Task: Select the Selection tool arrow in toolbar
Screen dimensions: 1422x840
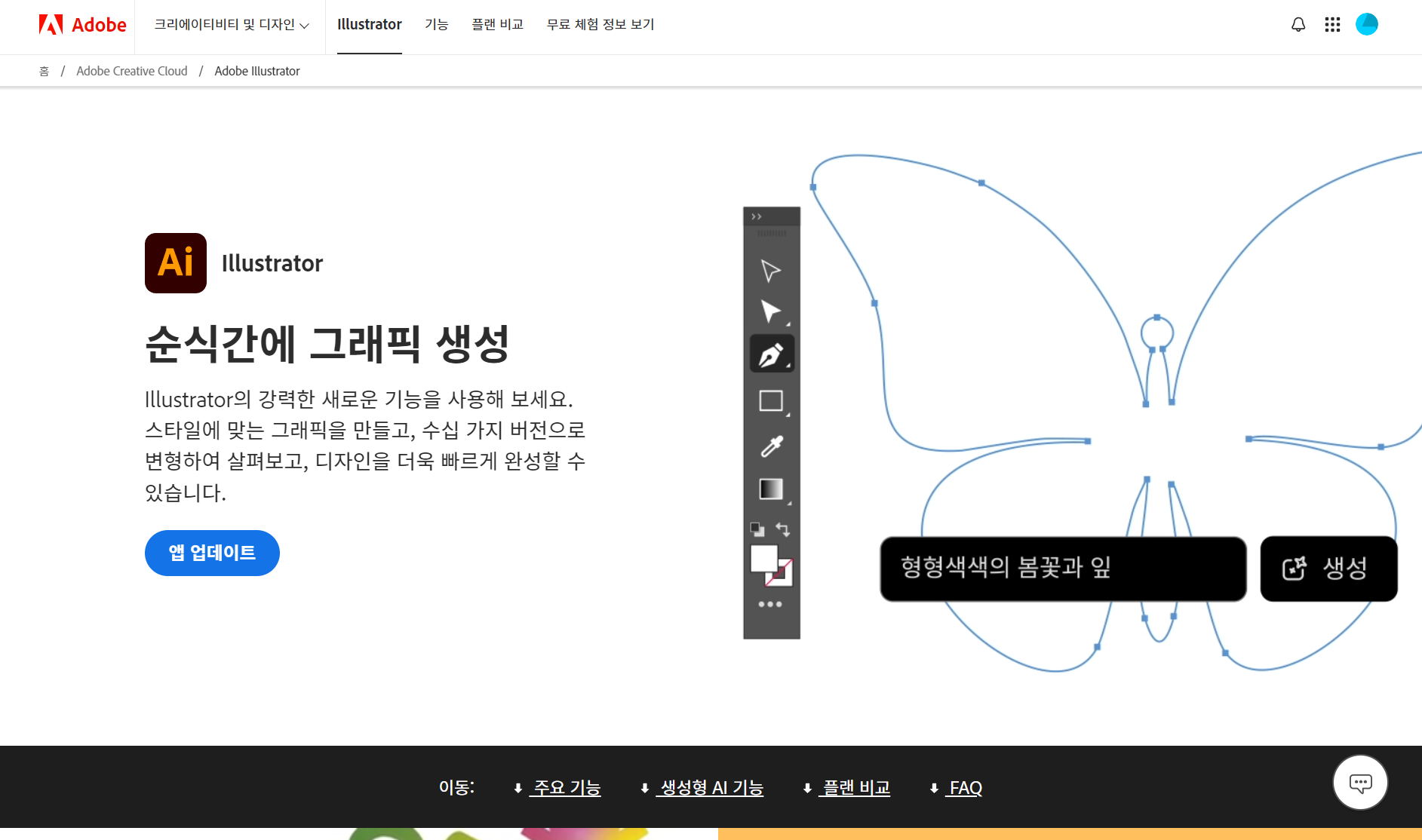Action: (x=771, y=271)
